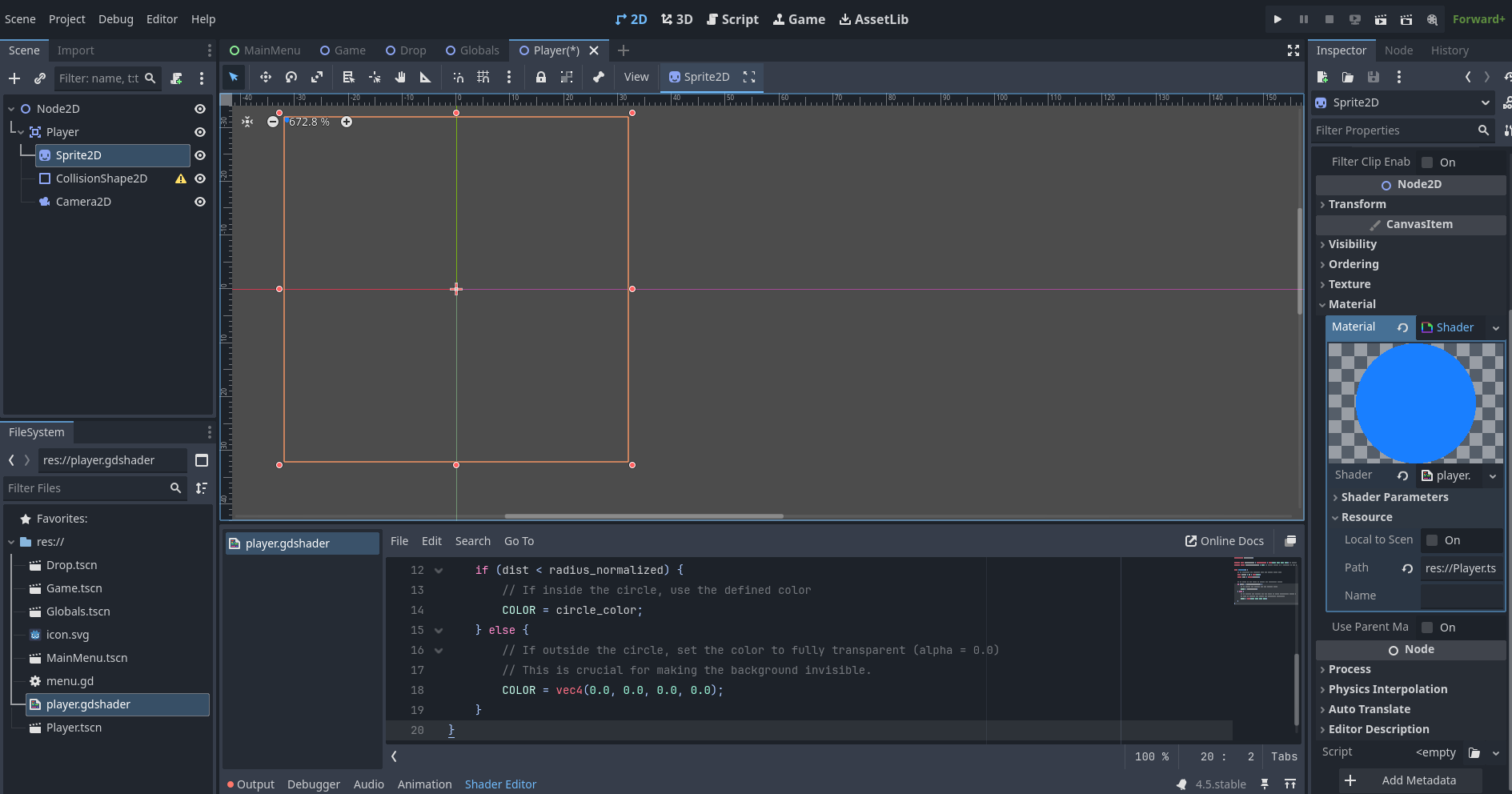Select the Rotate Mode tool icon
Viewport: 1512px width, 794px height.
(291, 77)
